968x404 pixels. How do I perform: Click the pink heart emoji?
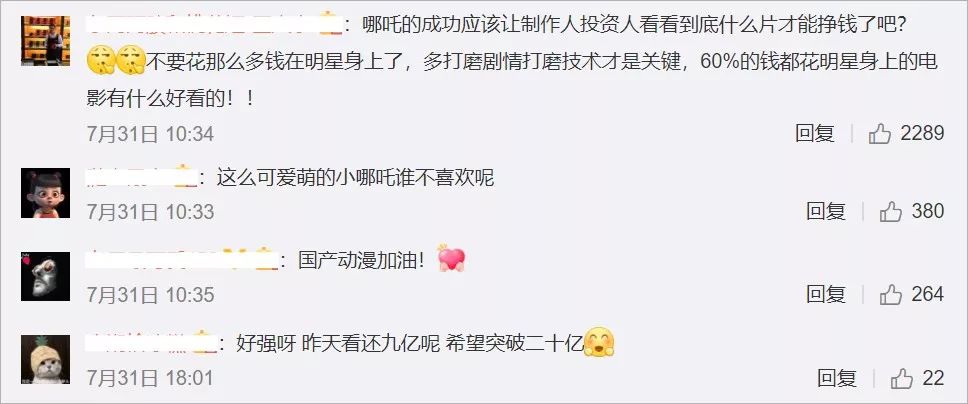pyautogui.click(x=451, y=259)
